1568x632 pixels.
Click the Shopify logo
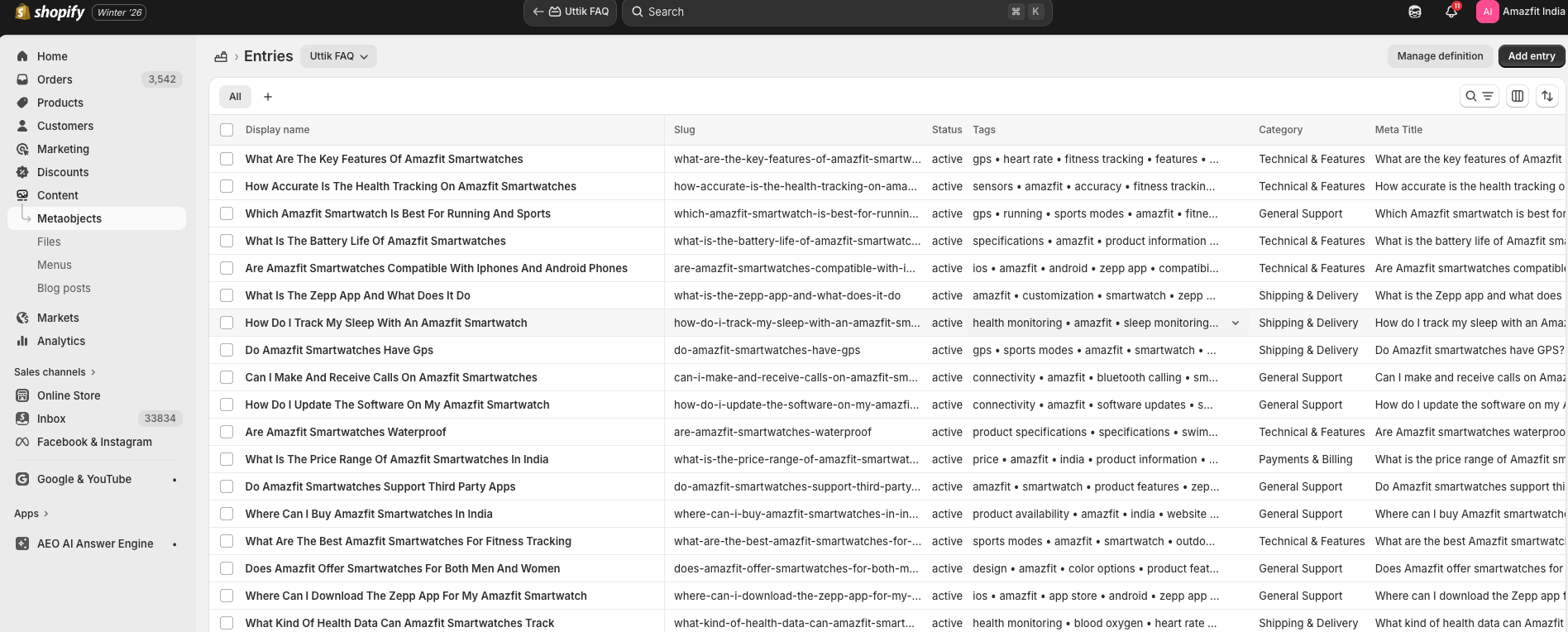coord(50,12)
